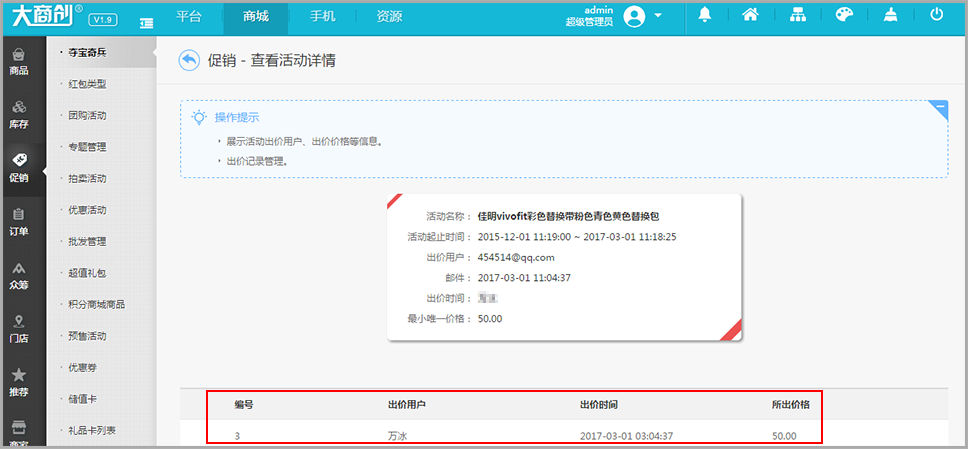The image size is (968, 450).
Task: Select 优惠活动 in the submenu
Action: [87, 210]
